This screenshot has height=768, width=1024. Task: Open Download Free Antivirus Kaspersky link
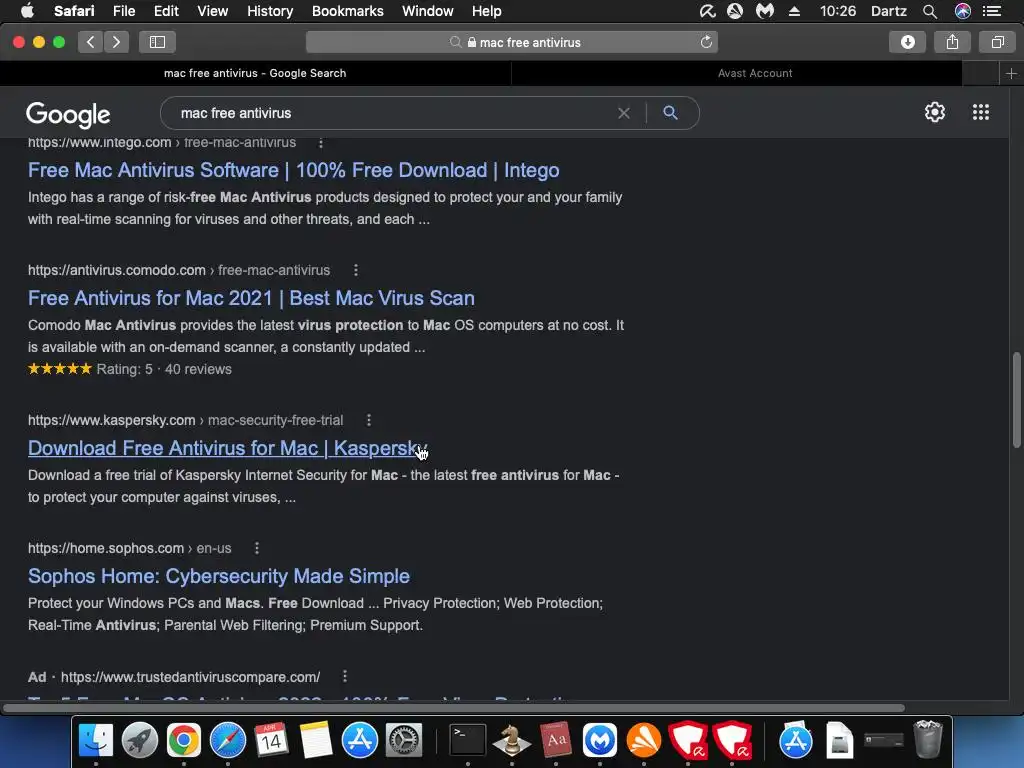pos(227,448)
